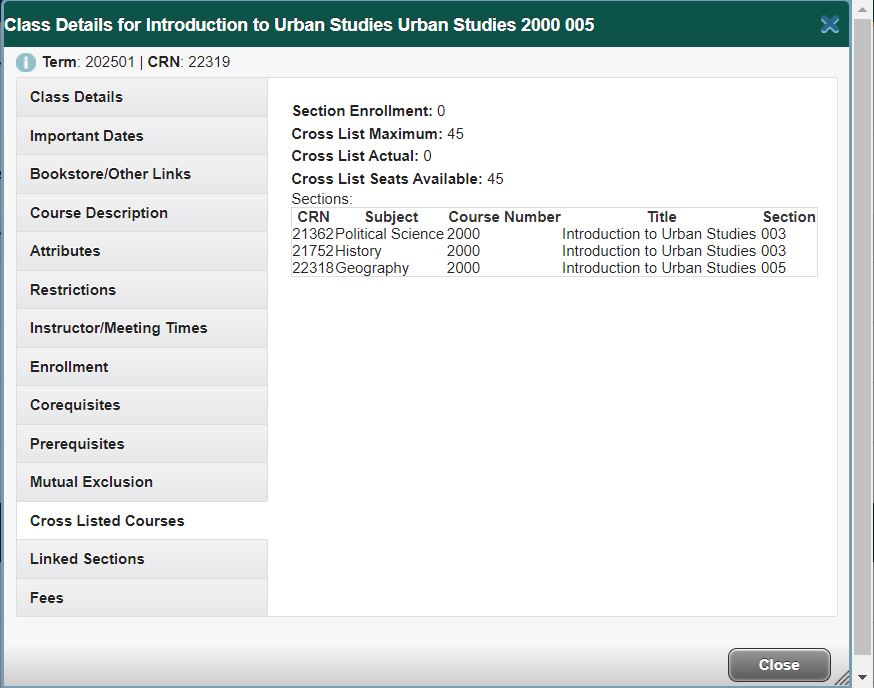The width and height of the screenshot is (874, 688).
Task: Switch to the Restrictions tab
Action: click(x=142, y=290)
